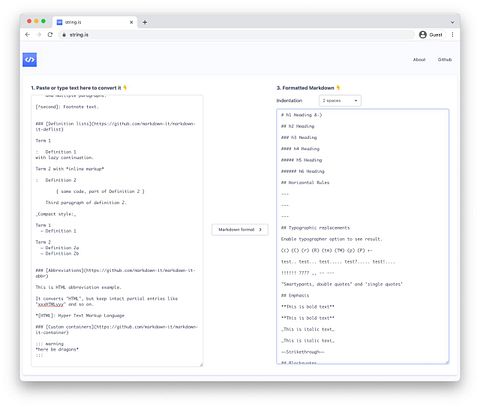
Task: Open the Github link
Action: click(445, 60)
